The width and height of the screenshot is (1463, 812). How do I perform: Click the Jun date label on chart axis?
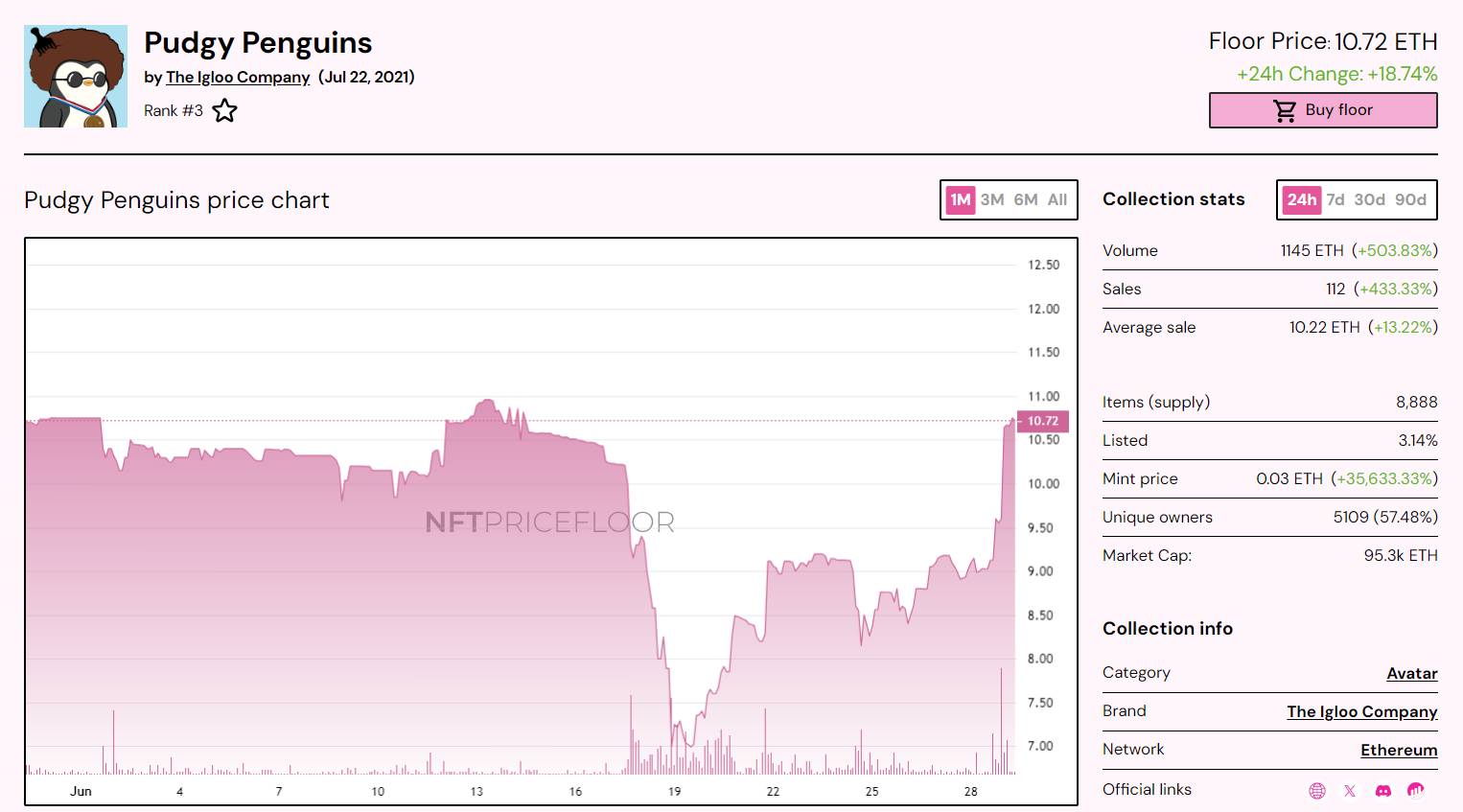pyautogui.click(x=81, y=791)
